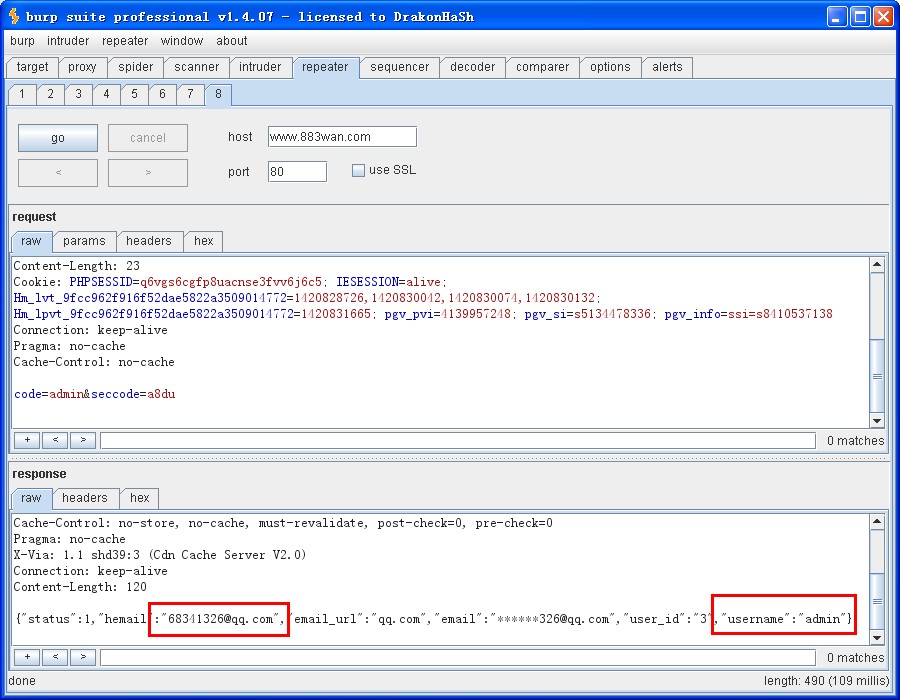The image size is (900, 700).
Task: Edit the host field www.883wan.com
Action: [342, 137]
